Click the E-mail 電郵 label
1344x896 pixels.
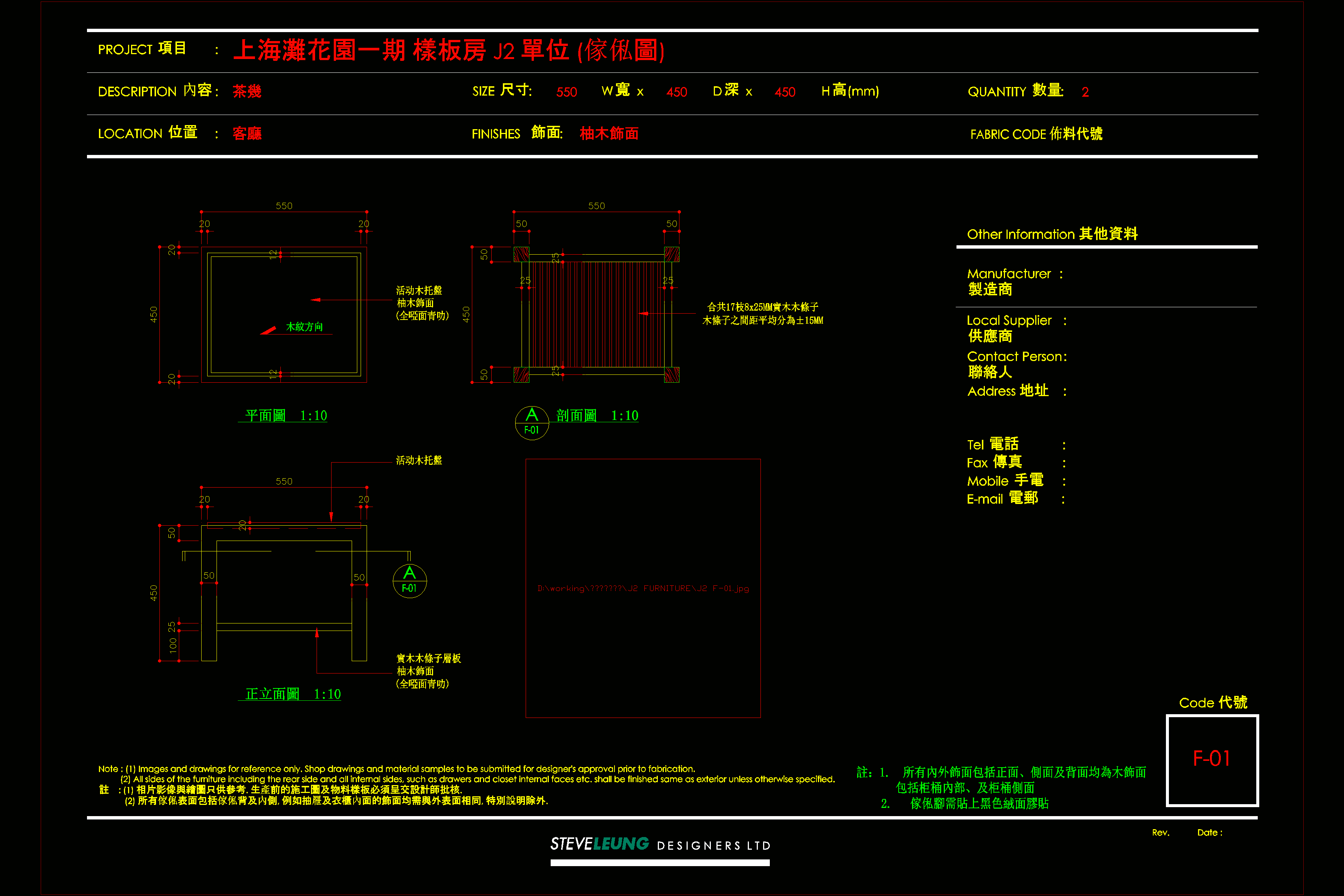1015,498
